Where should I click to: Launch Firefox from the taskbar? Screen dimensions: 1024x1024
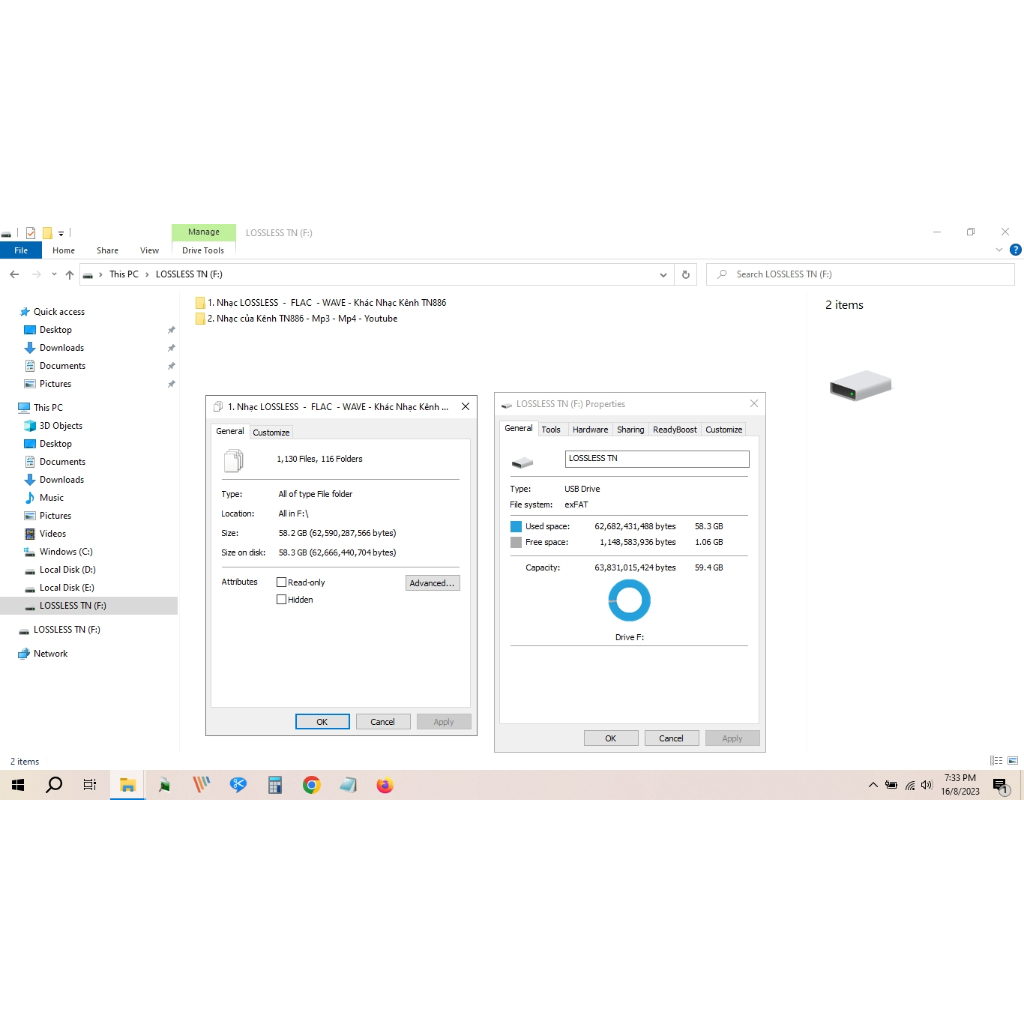click(385, 786)
